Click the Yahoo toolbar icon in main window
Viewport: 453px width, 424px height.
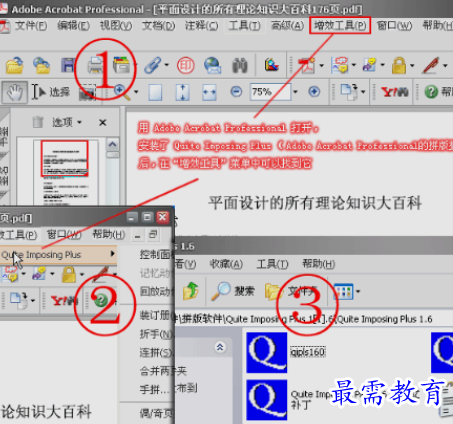[395, 92]
